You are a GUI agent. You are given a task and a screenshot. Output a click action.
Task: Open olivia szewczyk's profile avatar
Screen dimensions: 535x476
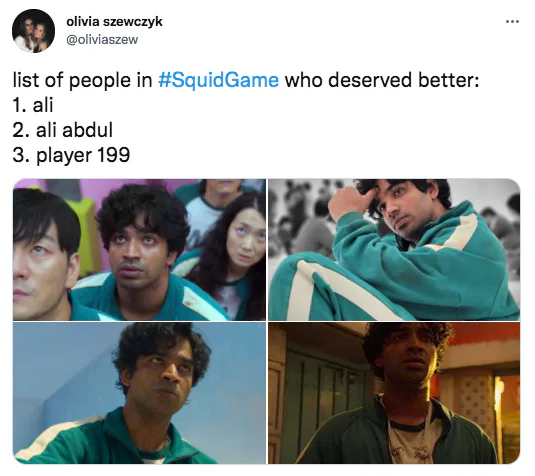tap(33, 31)
